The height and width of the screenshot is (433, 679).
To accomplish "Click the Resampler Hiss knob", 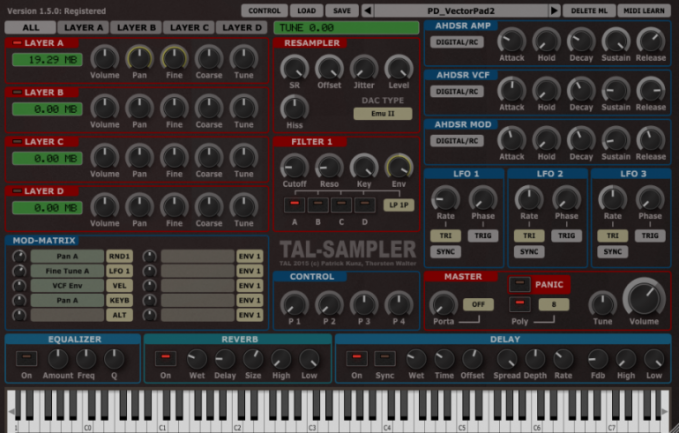I will (x=294, y=108).
